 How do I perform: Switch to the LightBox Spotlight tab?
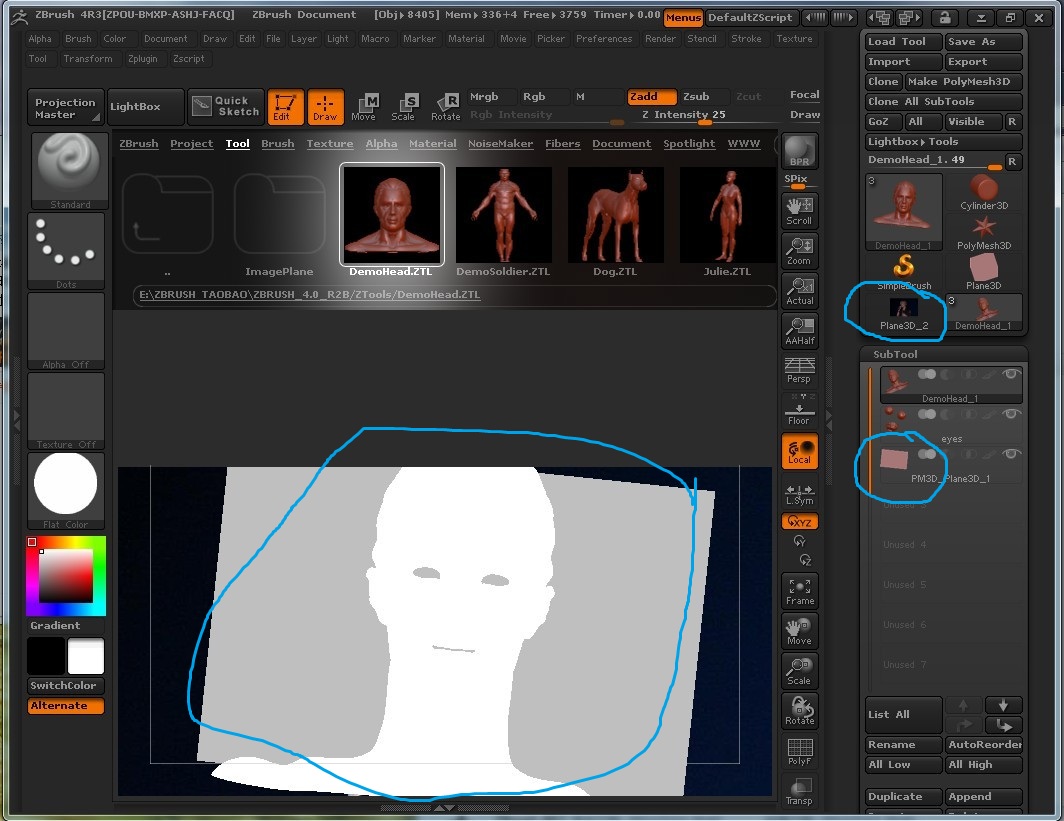[x=689, y=144]
